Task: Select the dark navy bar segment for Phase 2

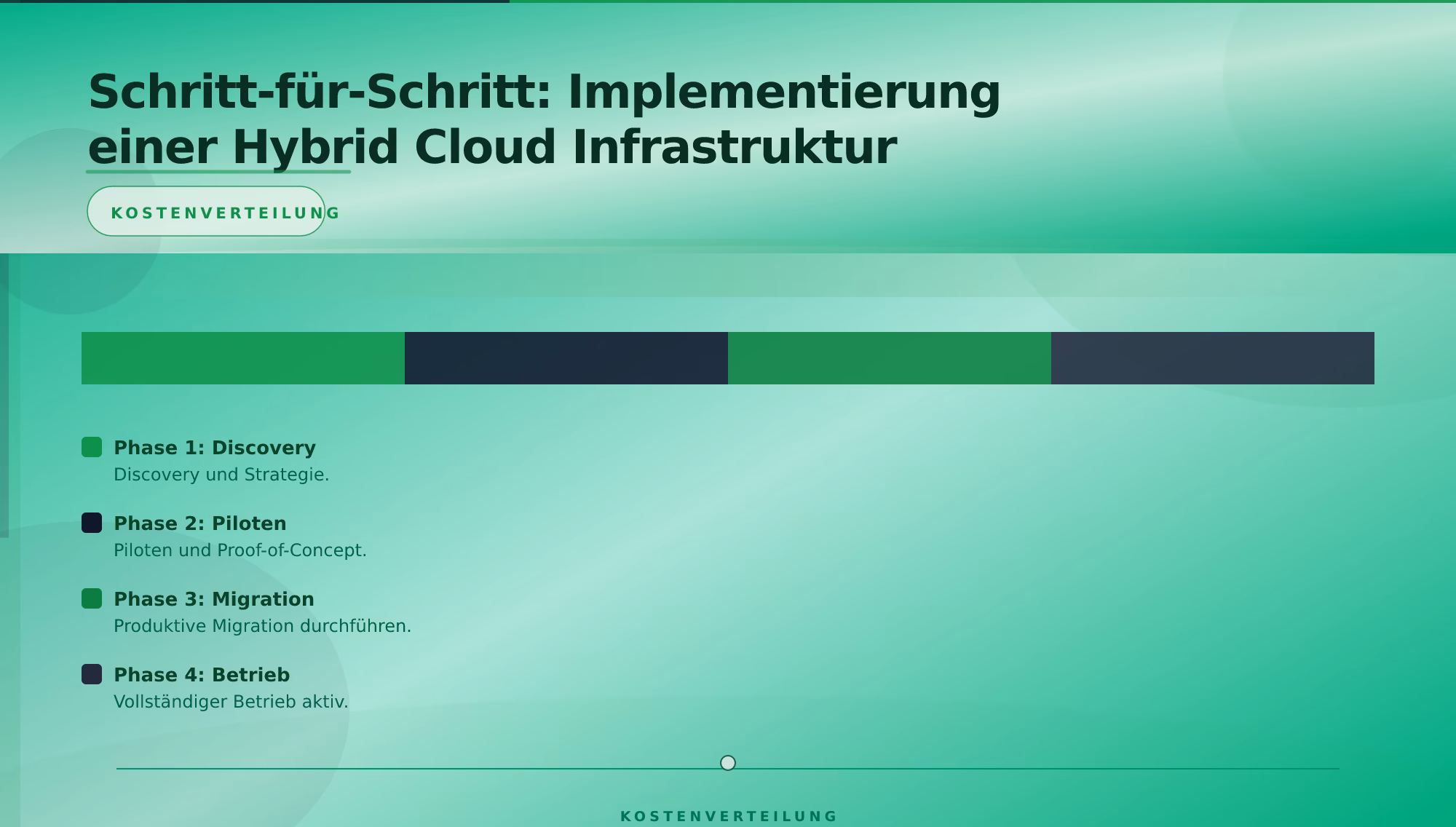Action: point(566,358)
